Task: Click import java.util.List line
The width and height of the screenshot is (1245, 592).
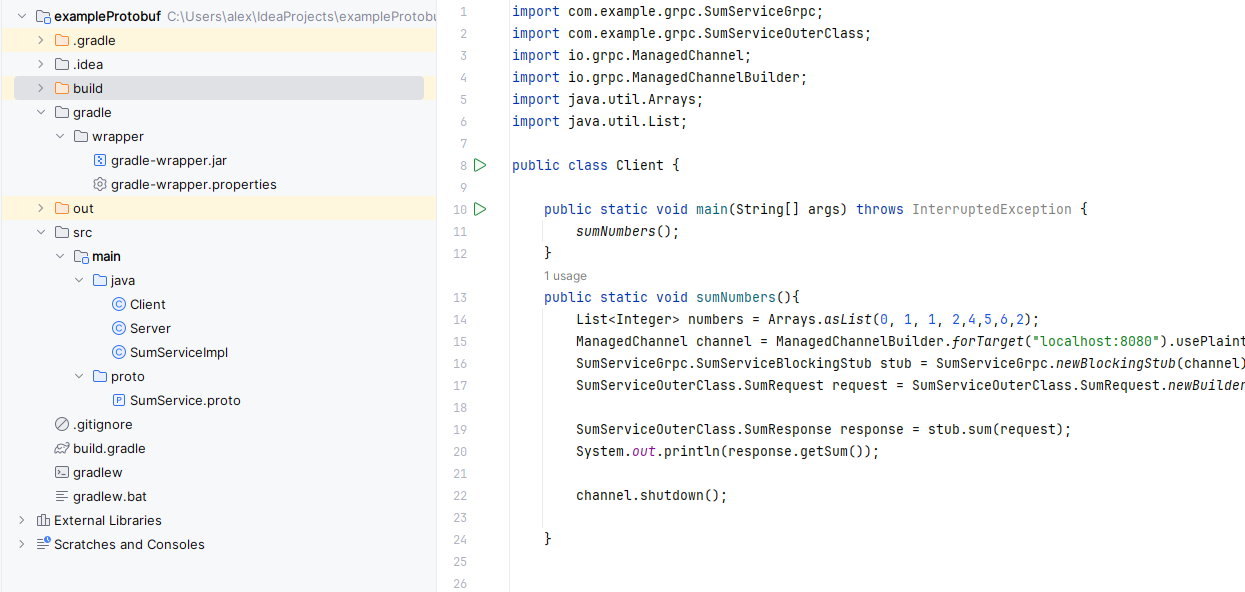Action: (x=600, y=122)
